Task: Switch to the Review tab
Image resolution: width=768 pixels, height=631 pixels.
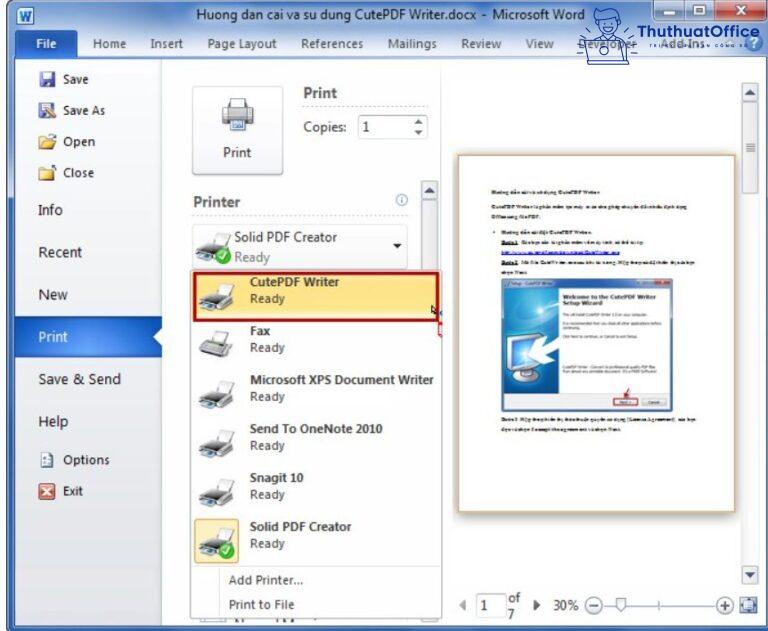Action: click(481, 44)
